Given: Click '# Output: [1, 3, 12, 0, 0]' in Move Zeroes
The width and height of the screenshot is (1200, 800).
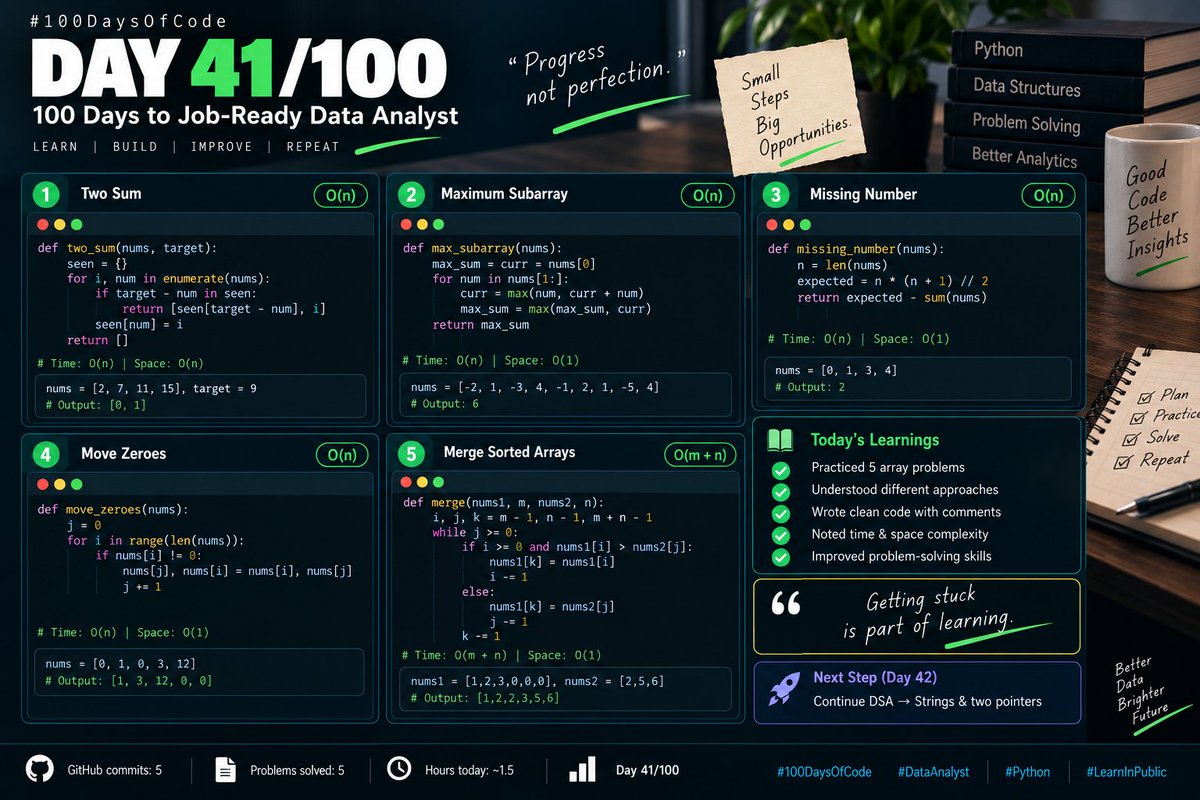Looking at the screenshot, I should click(129, 681).
